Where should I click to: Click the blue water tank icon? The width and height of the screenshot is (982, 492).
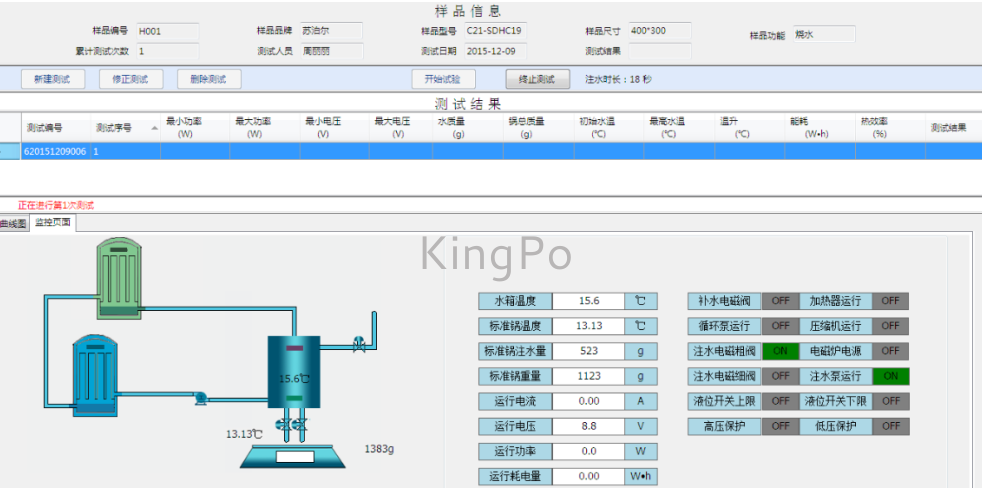95,375
